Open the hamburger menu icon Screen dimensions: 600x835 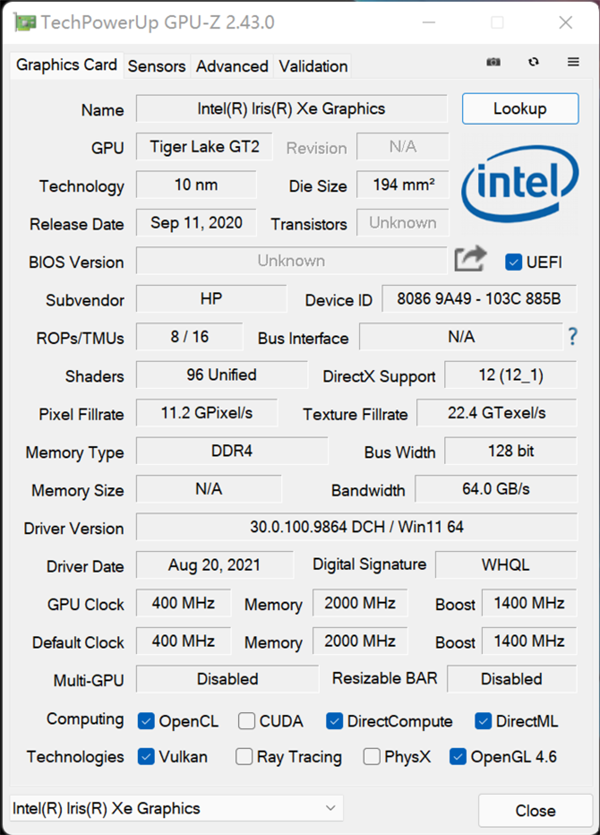click(573, 62)
